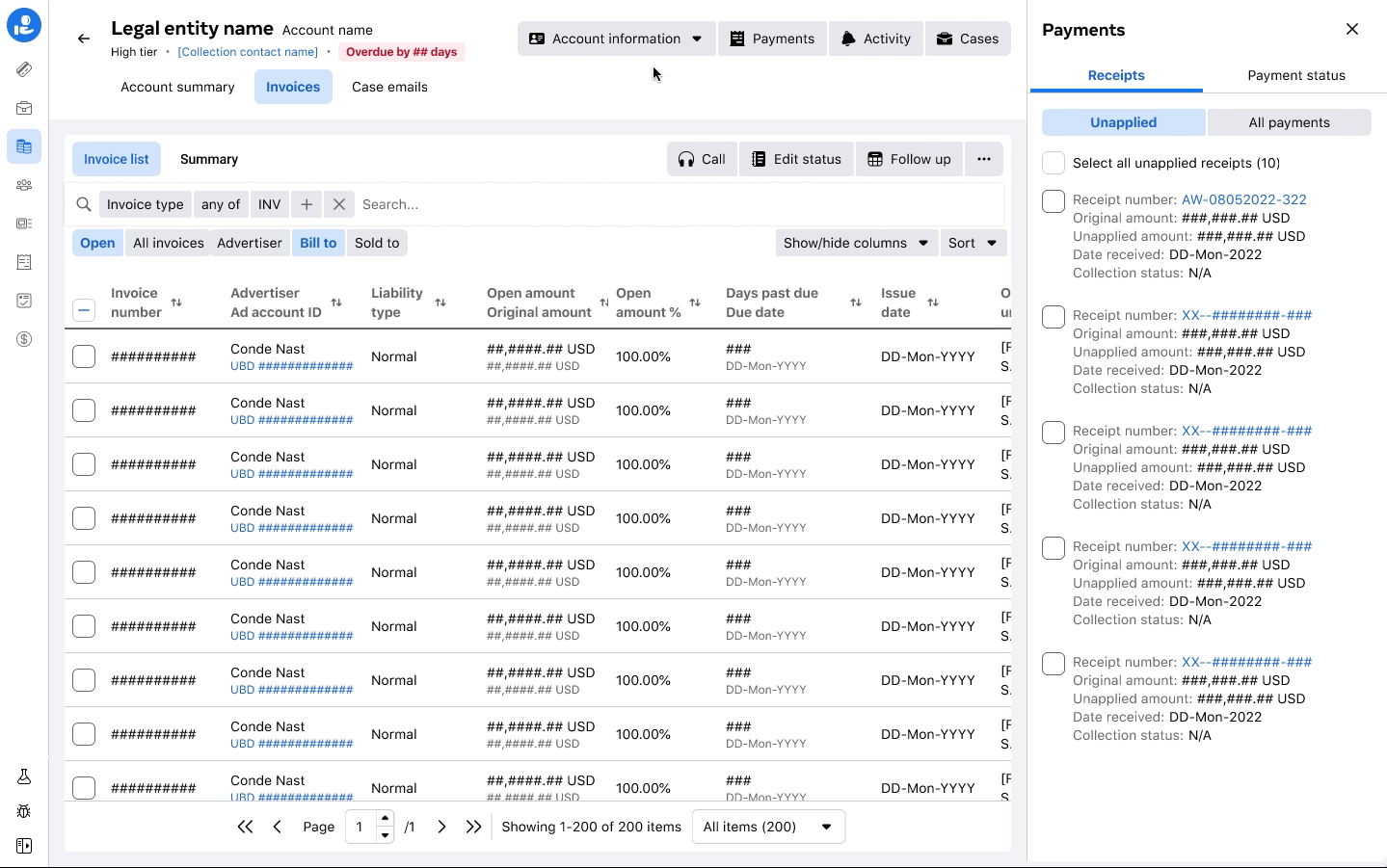Go to the last page of invoices

tap(473, 827)
